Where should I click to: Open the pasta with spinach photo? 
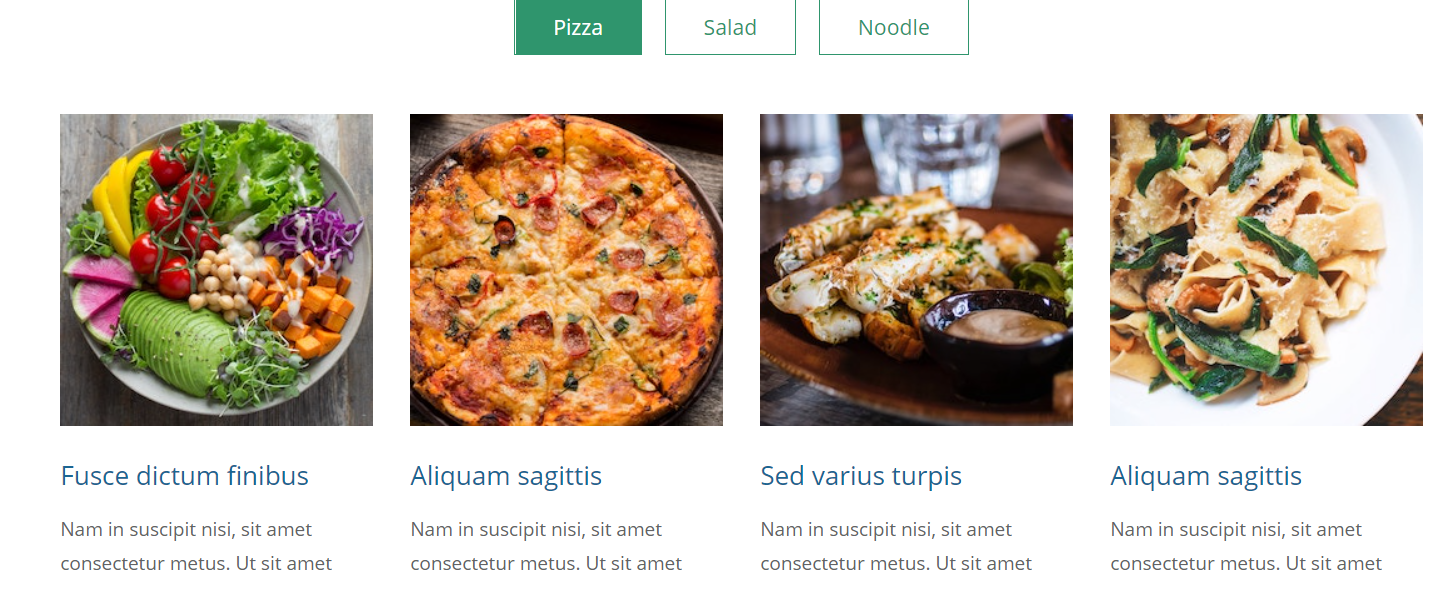click(1266, 270)
